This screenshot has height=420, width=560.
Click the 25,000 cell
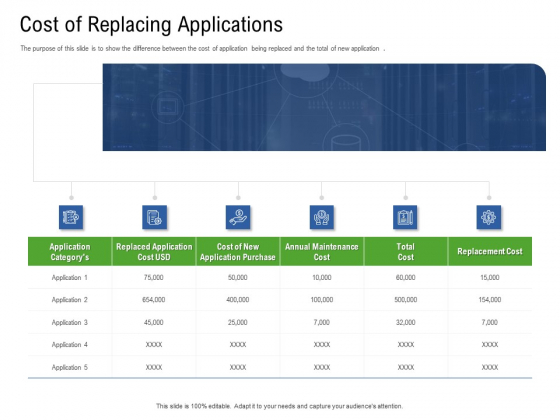[x=238, y=322]
